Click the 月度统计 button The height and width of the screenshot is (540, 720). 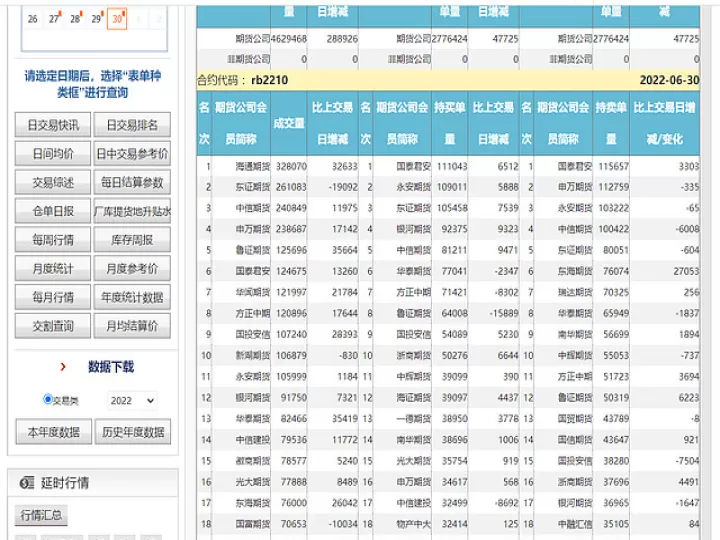(x=53, y=269)
